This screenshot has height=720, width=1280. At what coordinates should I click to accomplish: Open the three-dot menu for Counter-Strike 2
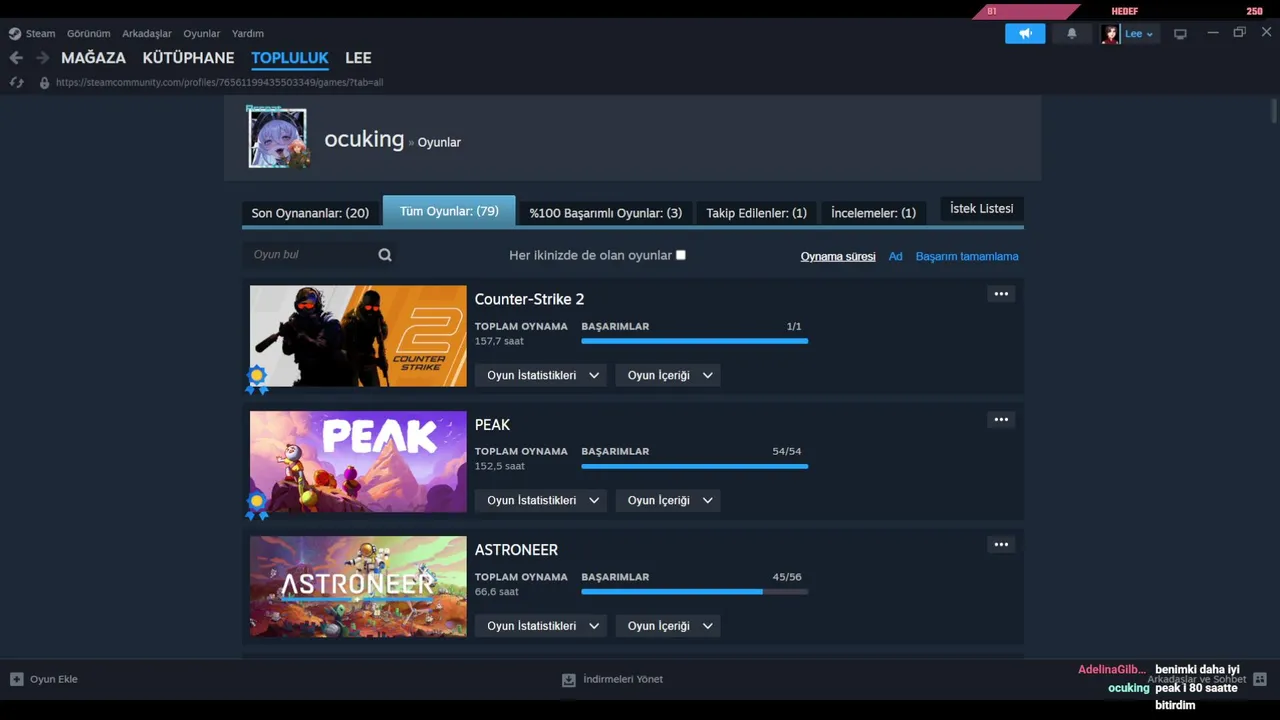(x=1001, y=294)
